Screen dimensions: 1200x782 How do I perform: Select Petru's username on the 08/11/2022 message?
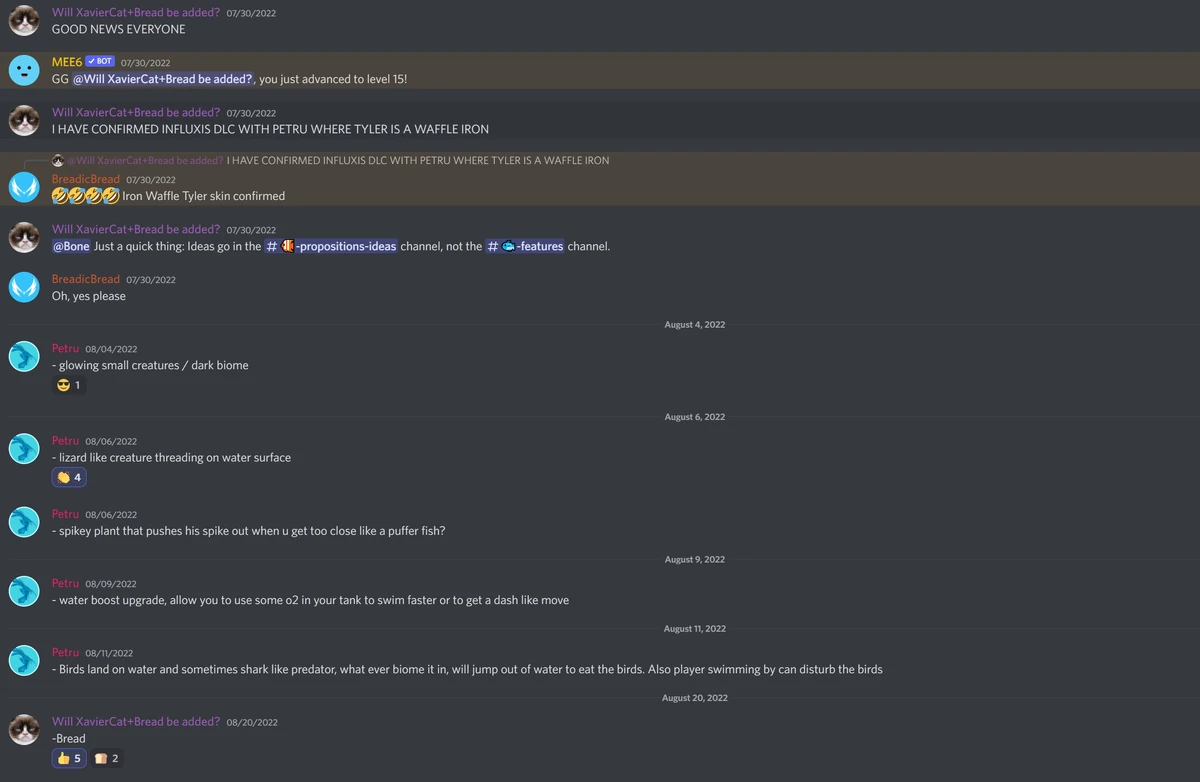coord(65,652)
